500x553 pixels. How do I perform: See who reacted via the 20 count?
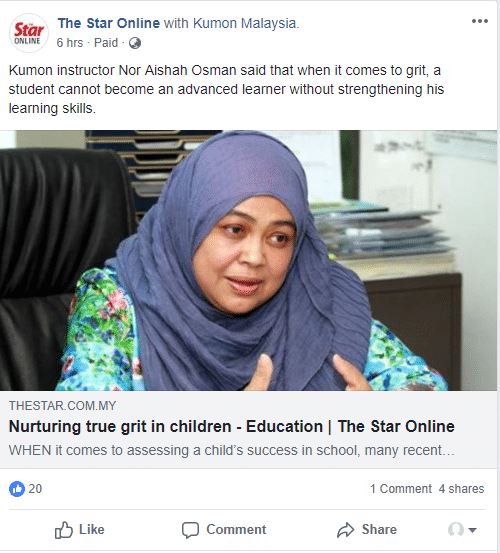[x=35, y=489]
